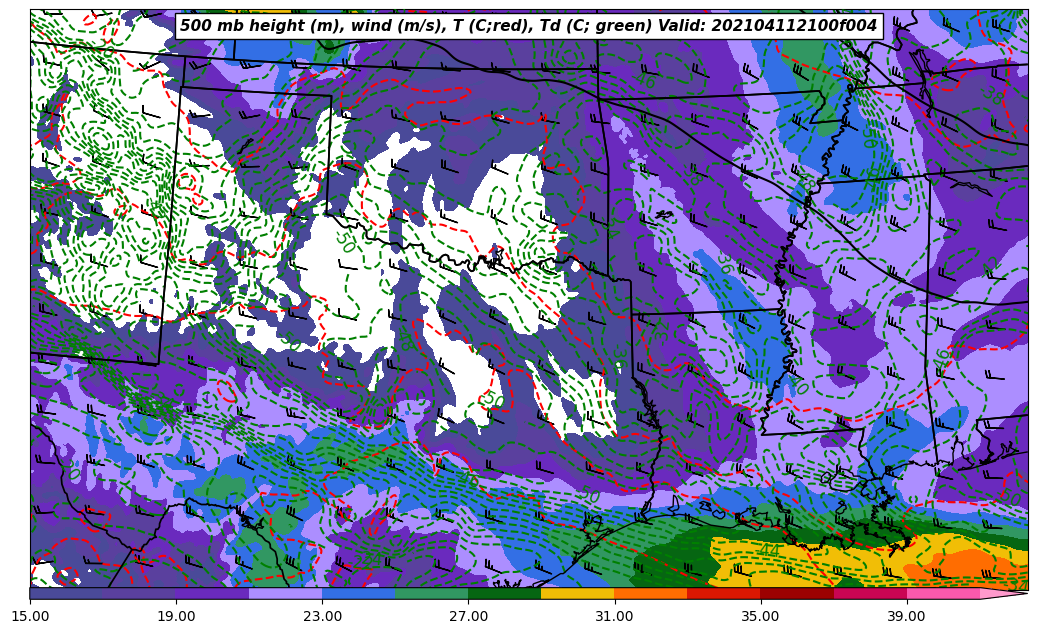1037x633 pixels.
Task: Select the bright red colorbar segment before 35.00
Action: click(x=724, y=593)
